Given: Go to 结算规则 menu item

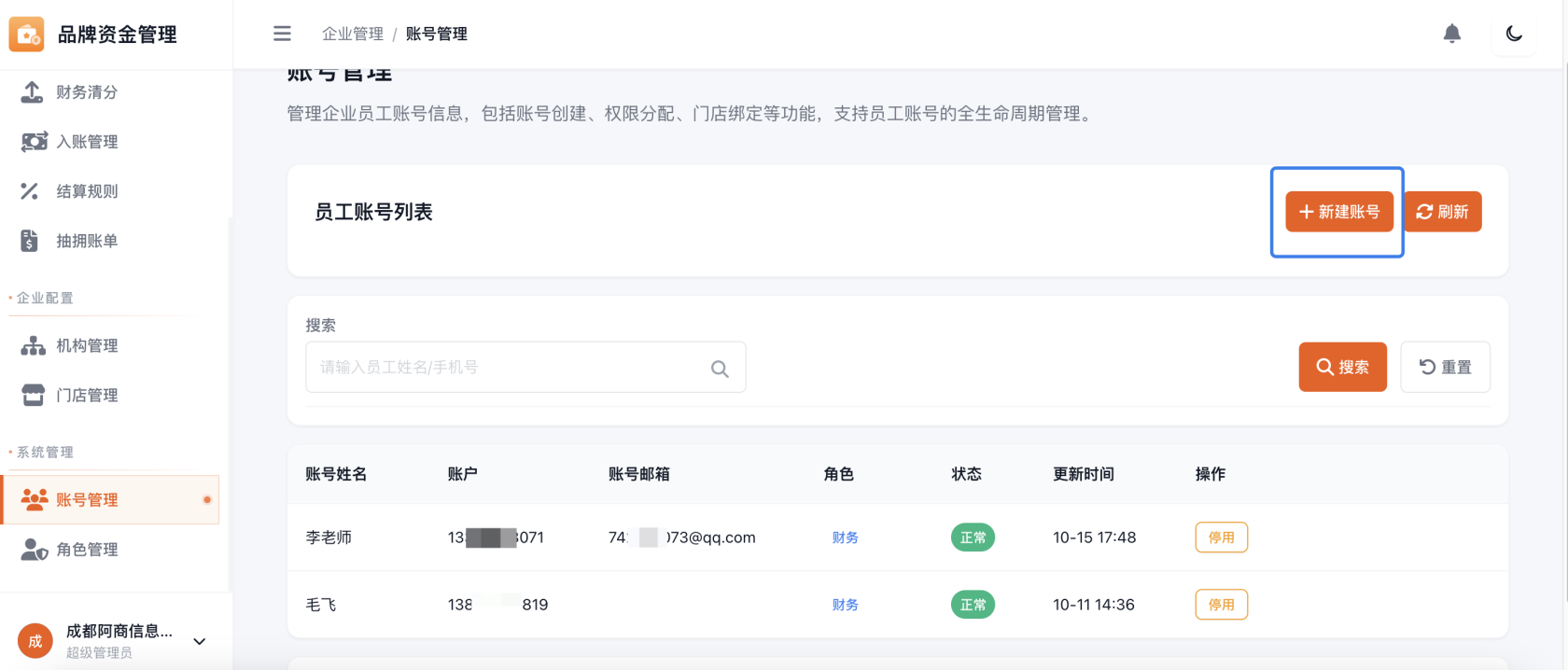Looking at the screenshot, I should (86, 191).
